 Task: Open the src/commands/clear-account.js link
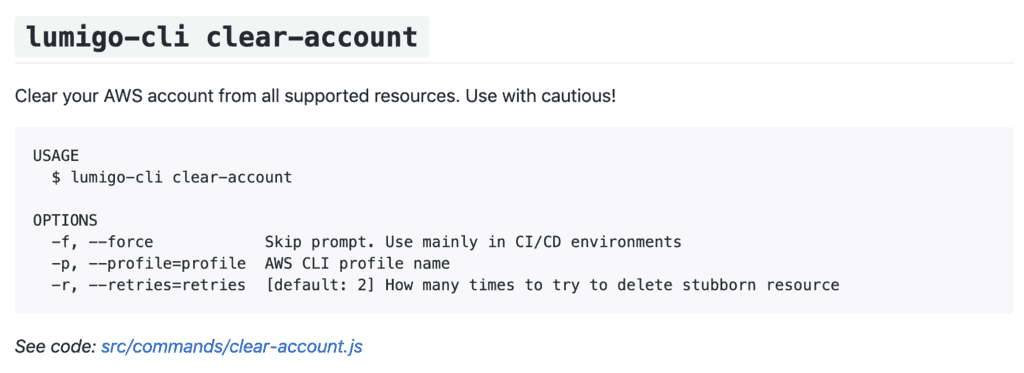click(x=232, y=347)
